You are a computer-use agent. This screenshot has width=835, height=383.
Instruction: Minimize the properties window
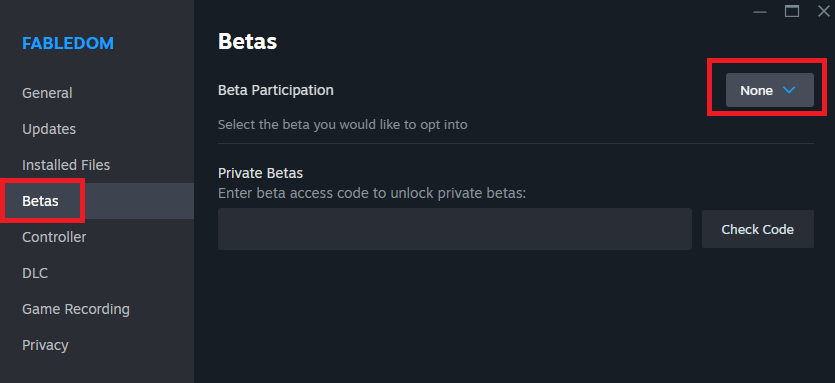coord(760,11)
